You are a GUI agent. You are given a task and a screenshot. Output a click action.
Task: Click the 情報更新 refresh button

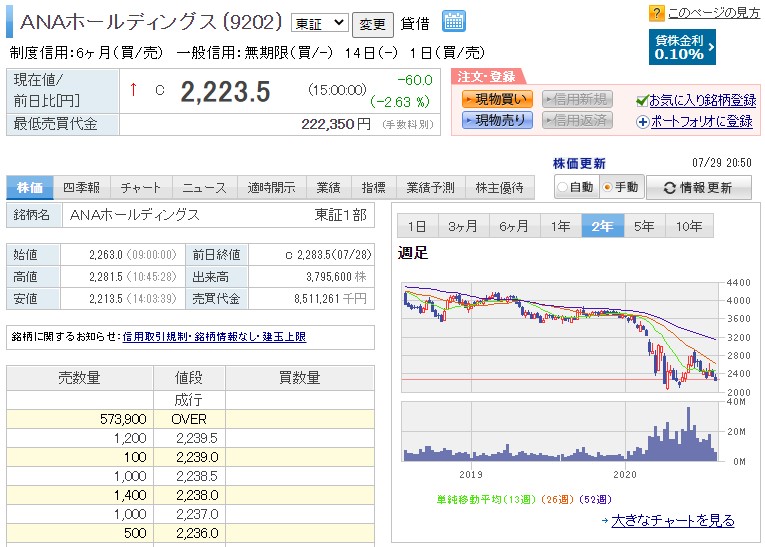[x=699, y=187]
